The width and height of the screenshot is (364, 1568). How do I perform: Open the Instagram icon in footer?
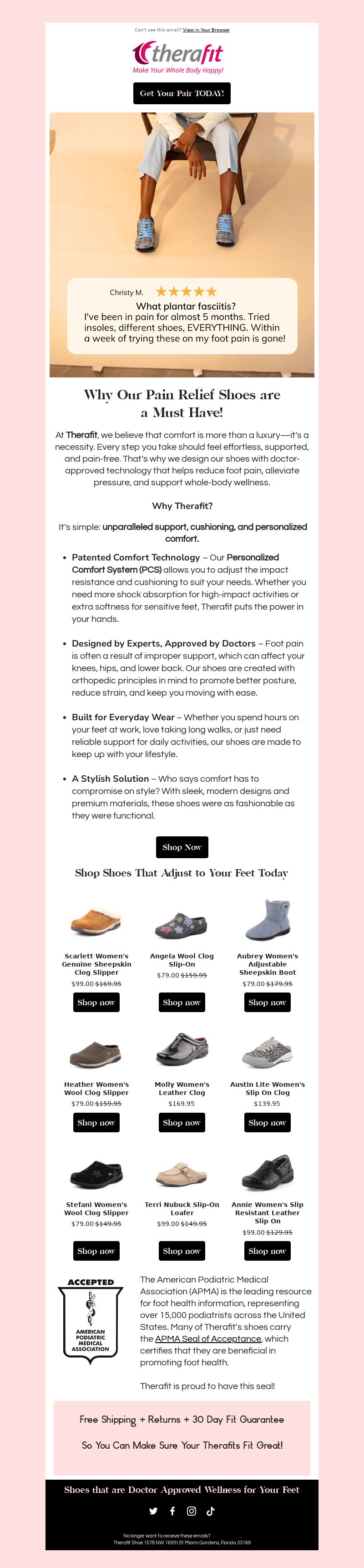[191, 1511]
